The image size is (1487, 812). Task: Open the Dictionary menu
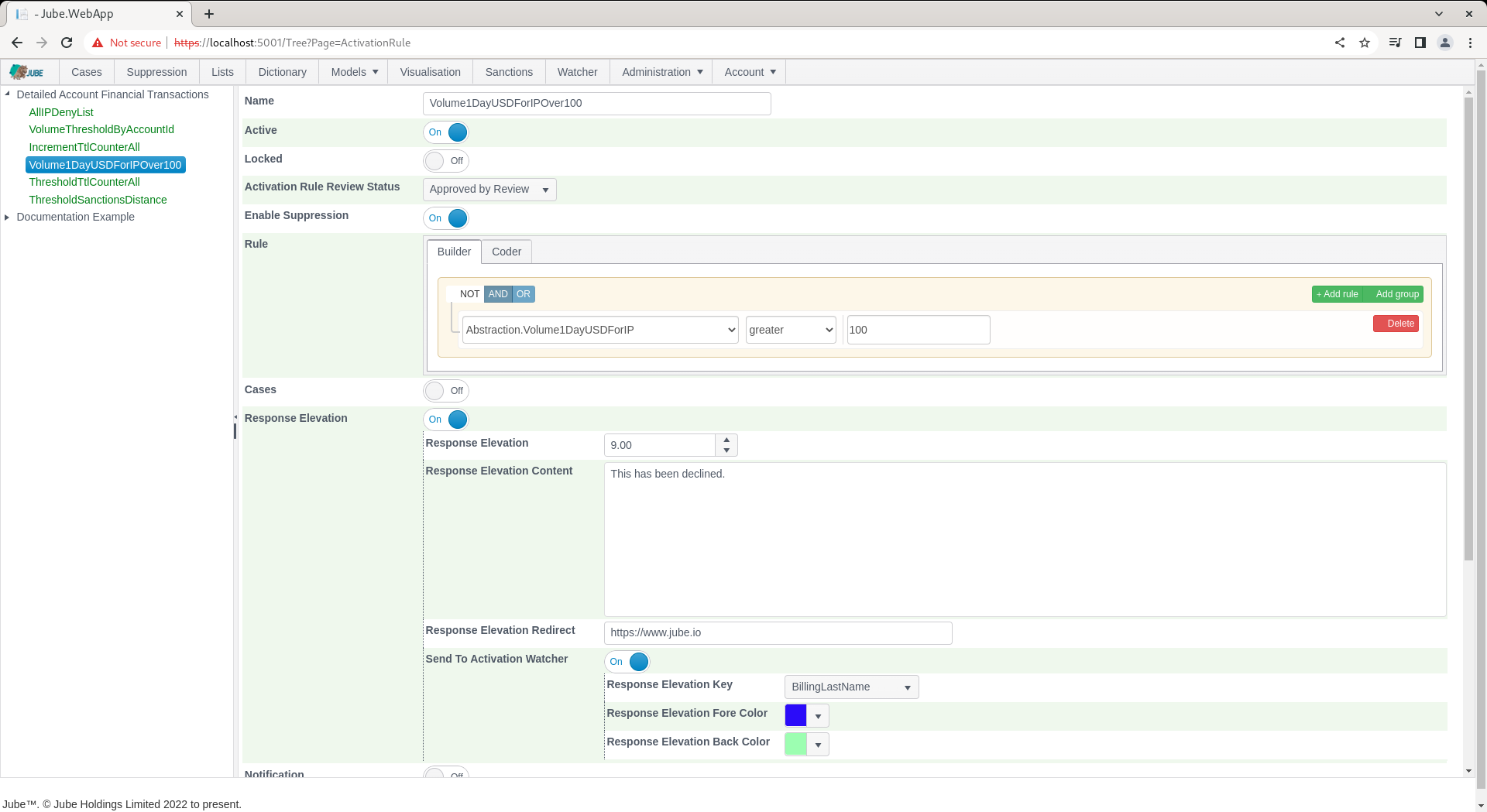[x=282, y=72]
